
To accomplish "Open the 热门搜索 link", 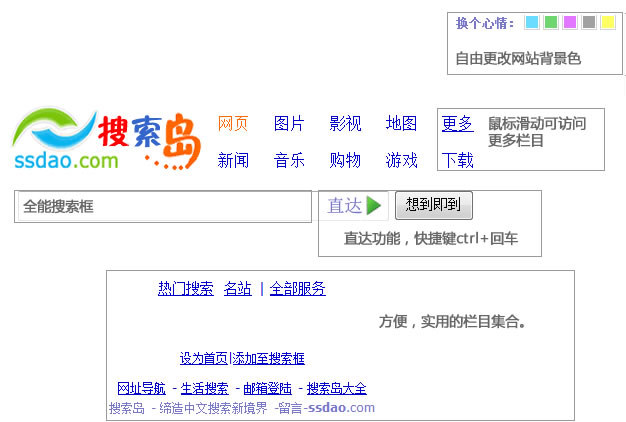I will point(185,289).
